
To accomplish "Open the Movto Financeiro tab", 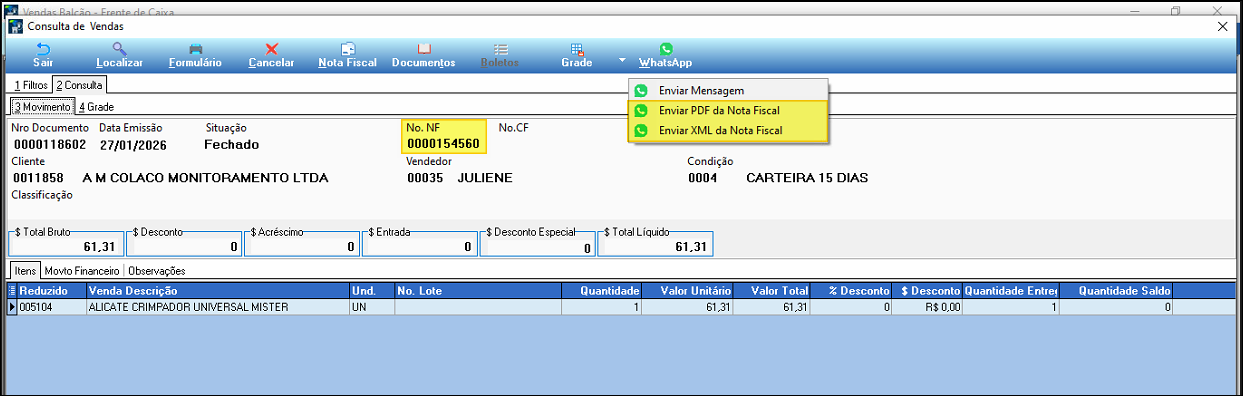I will click(x=83, y=270).
